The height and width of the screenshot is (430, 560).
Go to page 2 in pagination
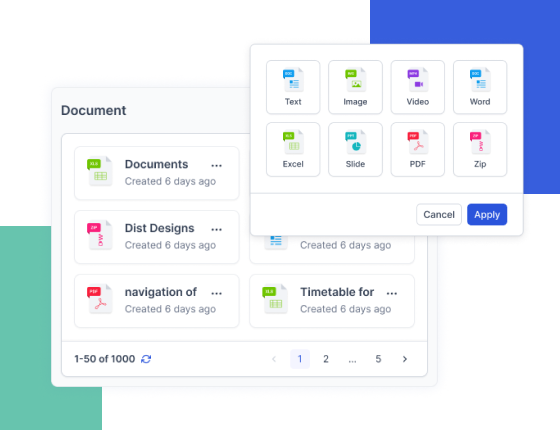[x=326, y=359]
